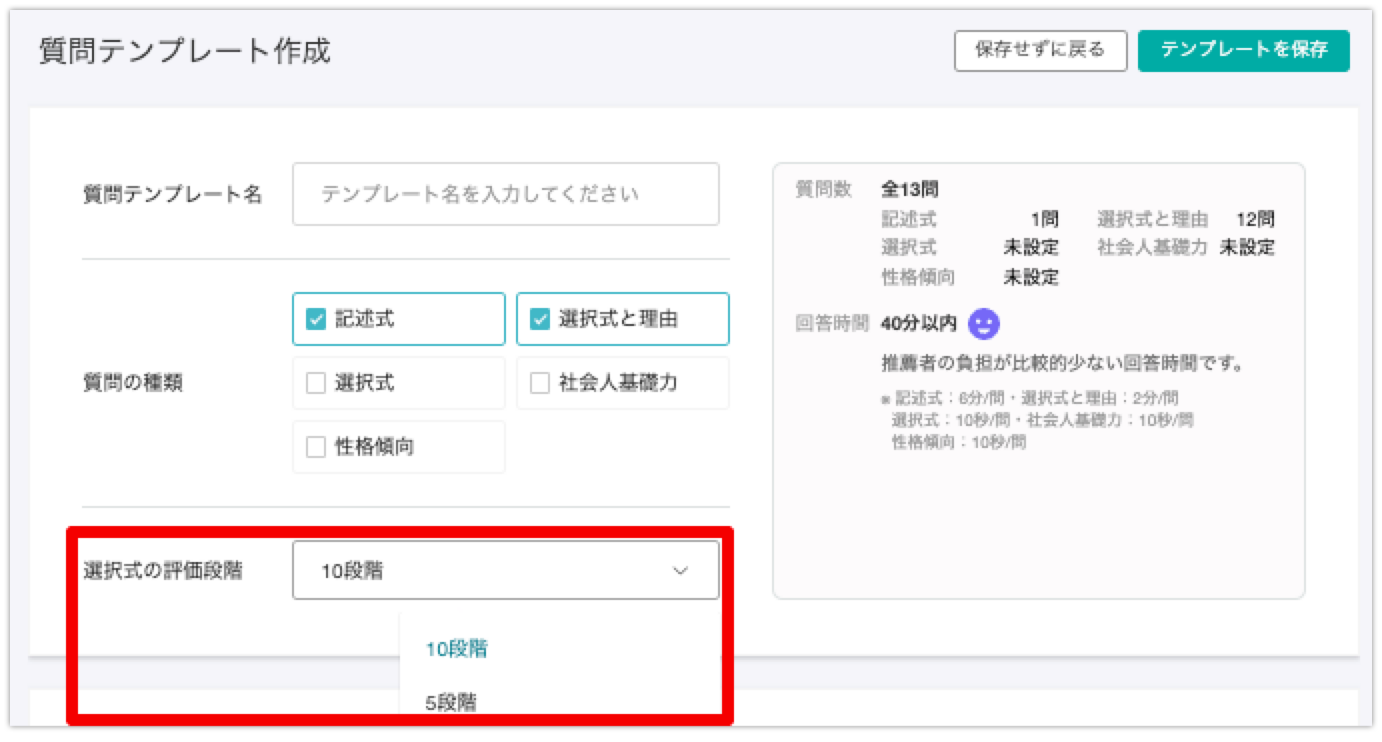Click the 選択式と理由 12問 summary entry
The width and height of the screenshot is (1382, 742).
(1185, 220)
